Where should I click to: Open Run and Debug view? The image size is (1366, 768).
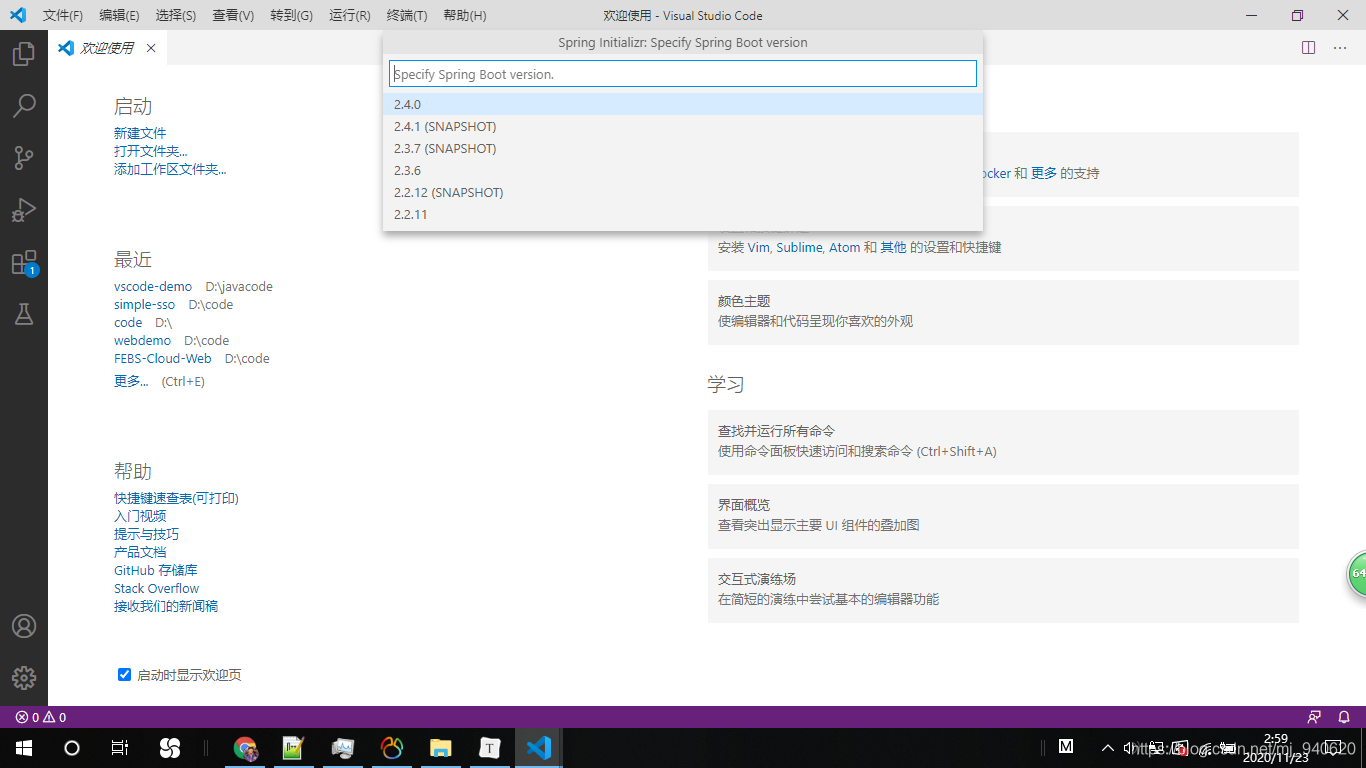click(24, 209)
